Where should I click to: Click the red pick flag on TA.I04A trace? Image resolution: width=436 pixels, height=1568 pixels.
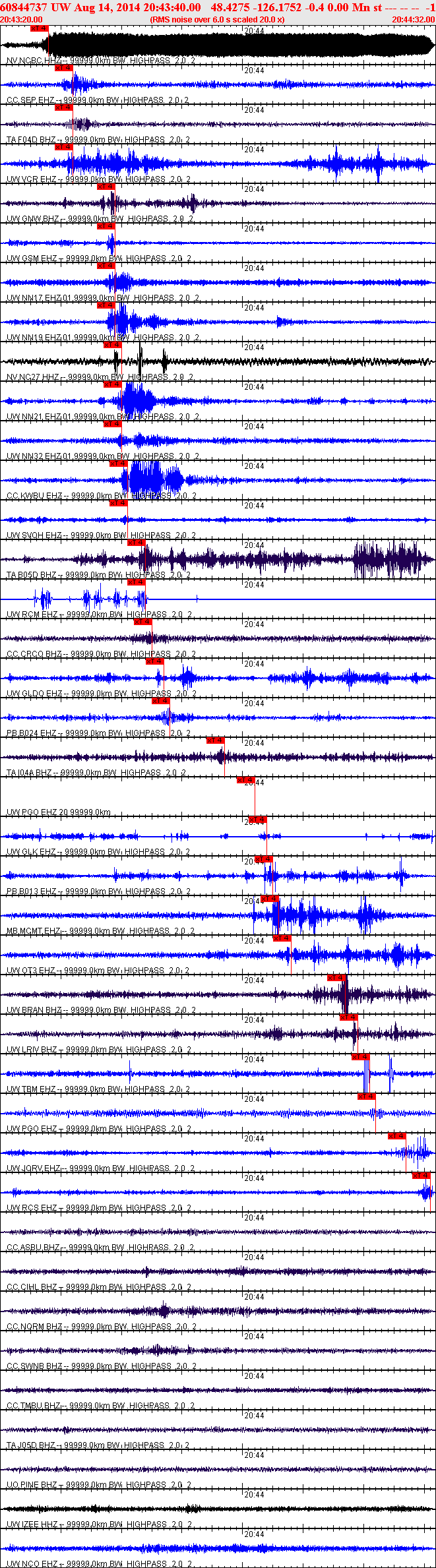(x=215, y=740)
